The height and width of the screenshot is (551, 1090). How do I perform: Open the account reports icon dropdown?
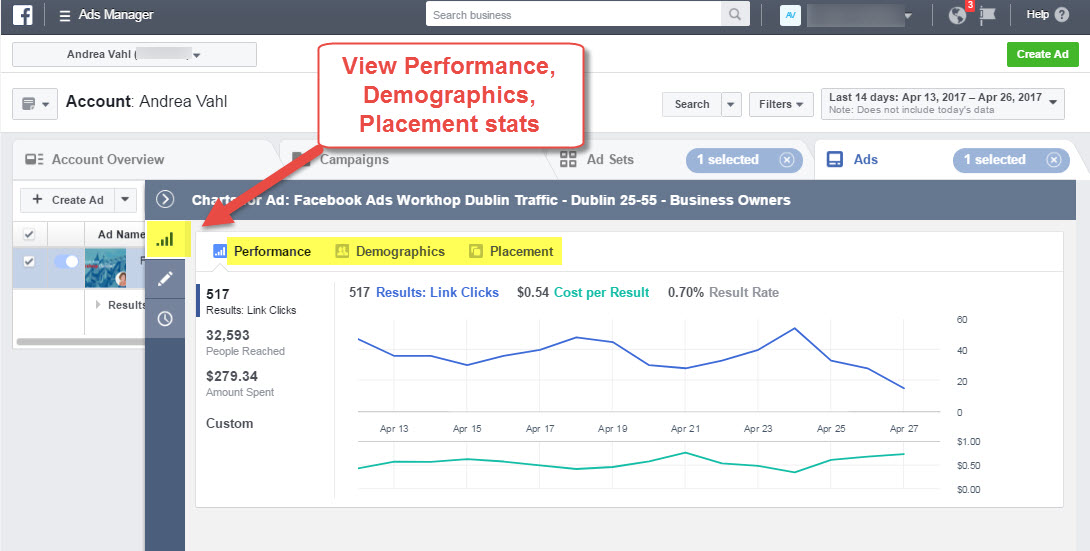[35, 104]
